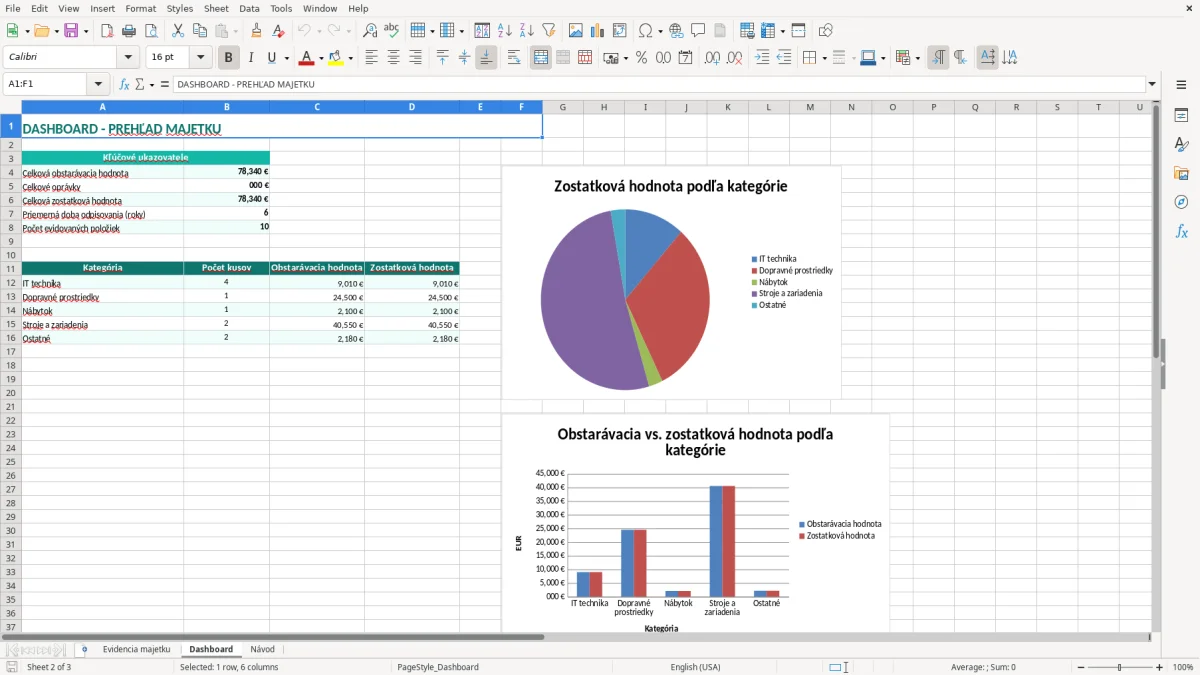
Task: Click the Cut scissors icon
Action: (178, 31)
